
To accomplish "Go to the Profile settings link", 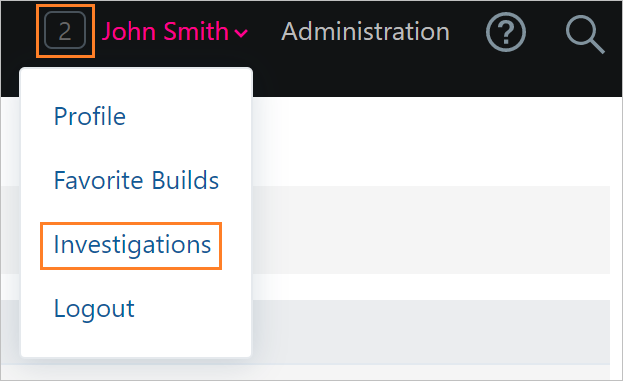I will coord(90,116).
